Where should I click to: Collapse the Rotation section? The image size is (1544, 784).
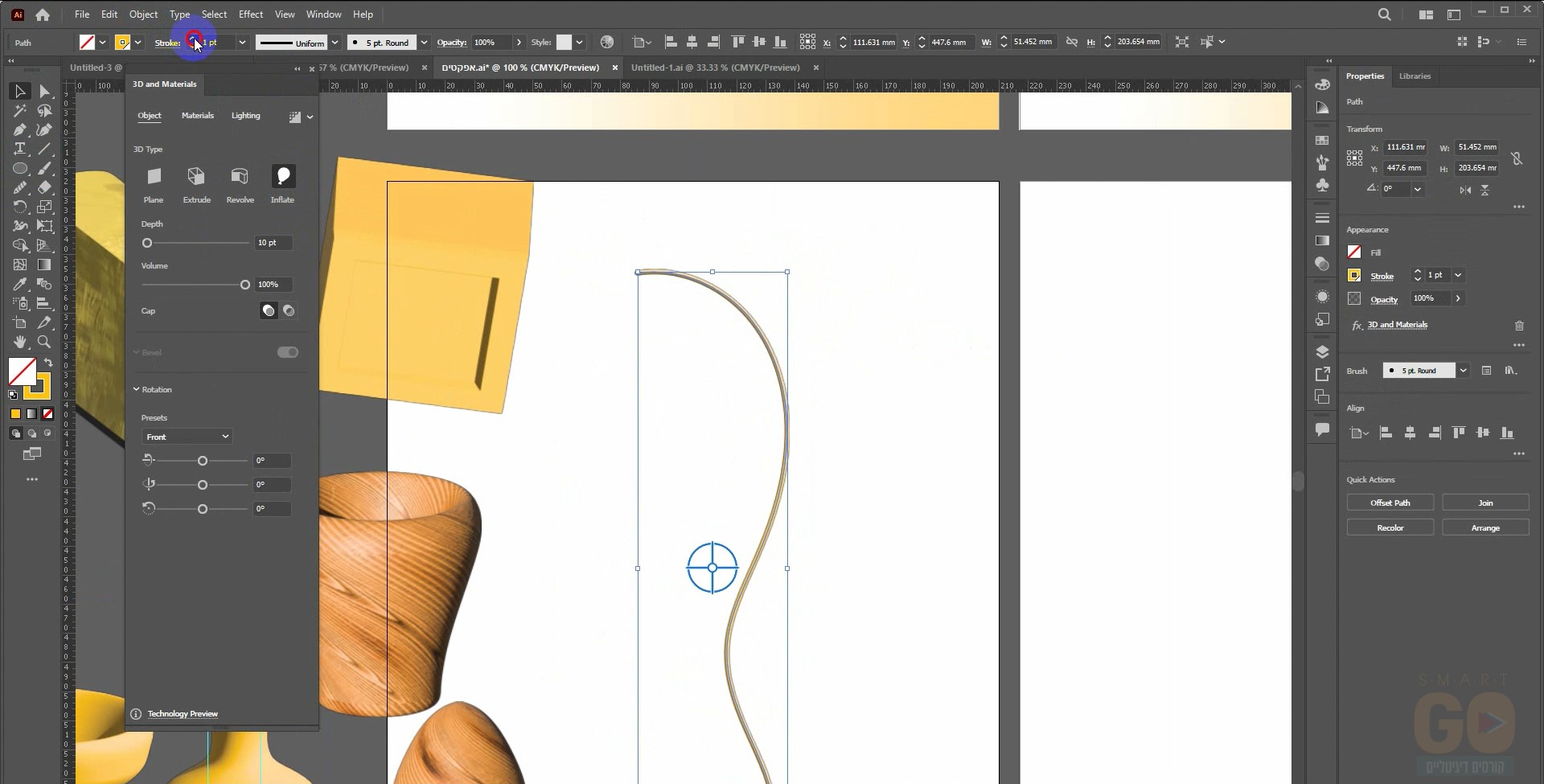(x=137, y=389)
